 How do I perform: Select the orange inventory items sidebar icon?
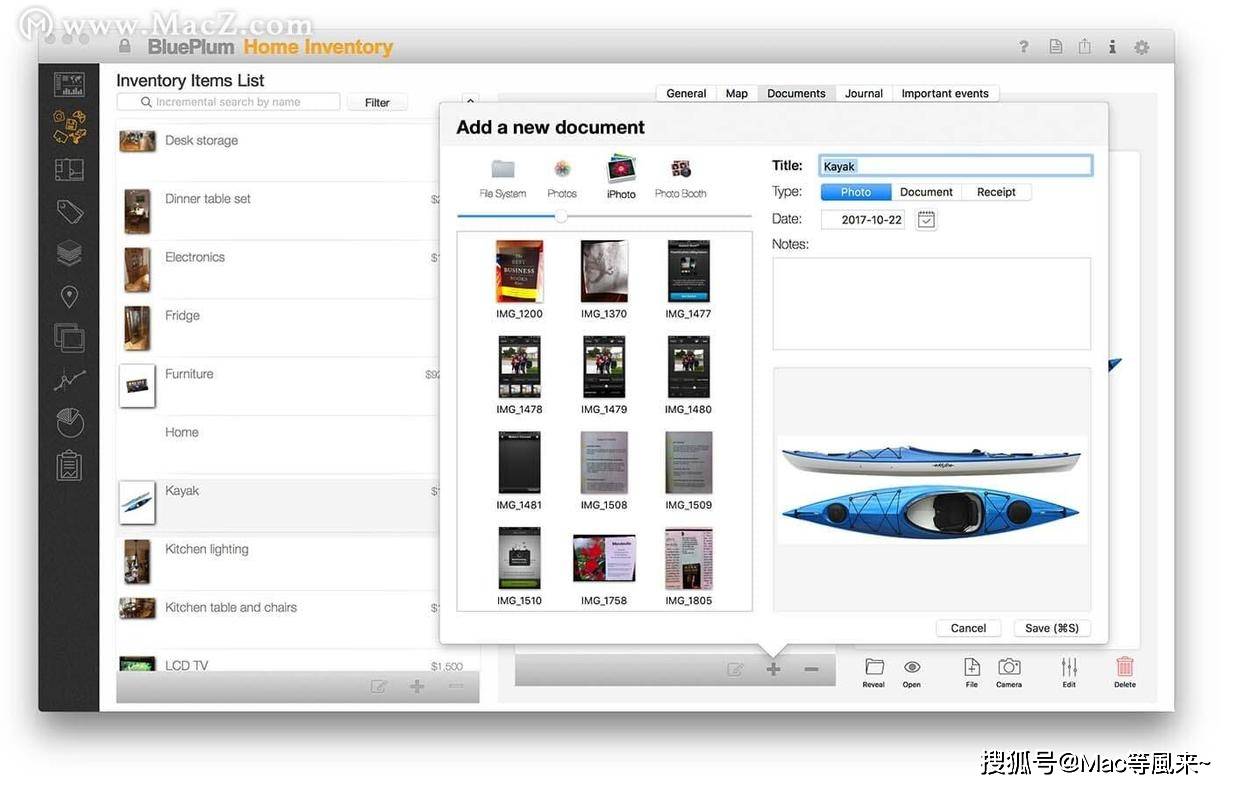[x=69, y=127]
